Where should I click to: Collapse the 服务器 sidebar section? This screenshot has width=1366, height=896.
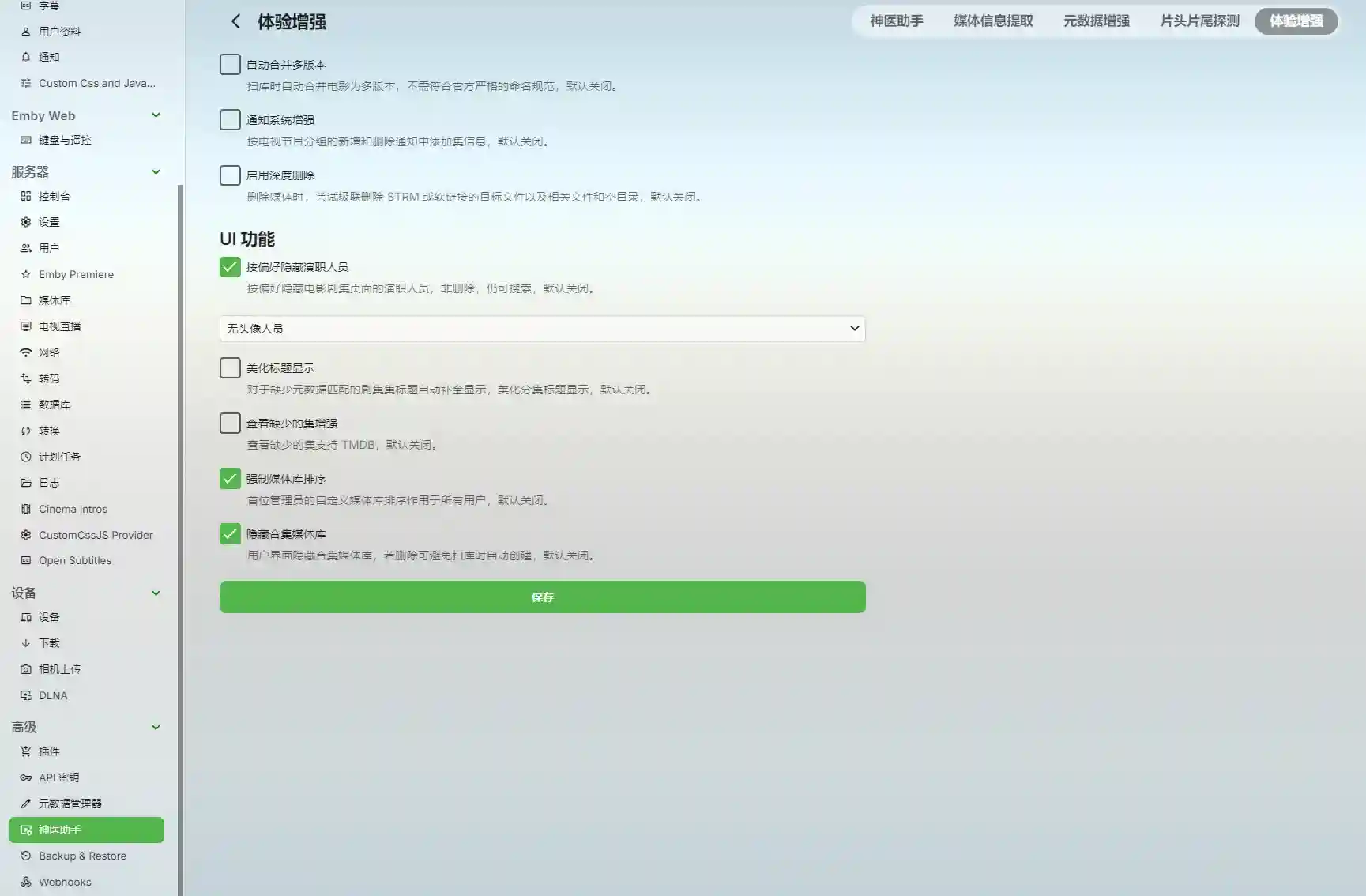tap(156, 171)
